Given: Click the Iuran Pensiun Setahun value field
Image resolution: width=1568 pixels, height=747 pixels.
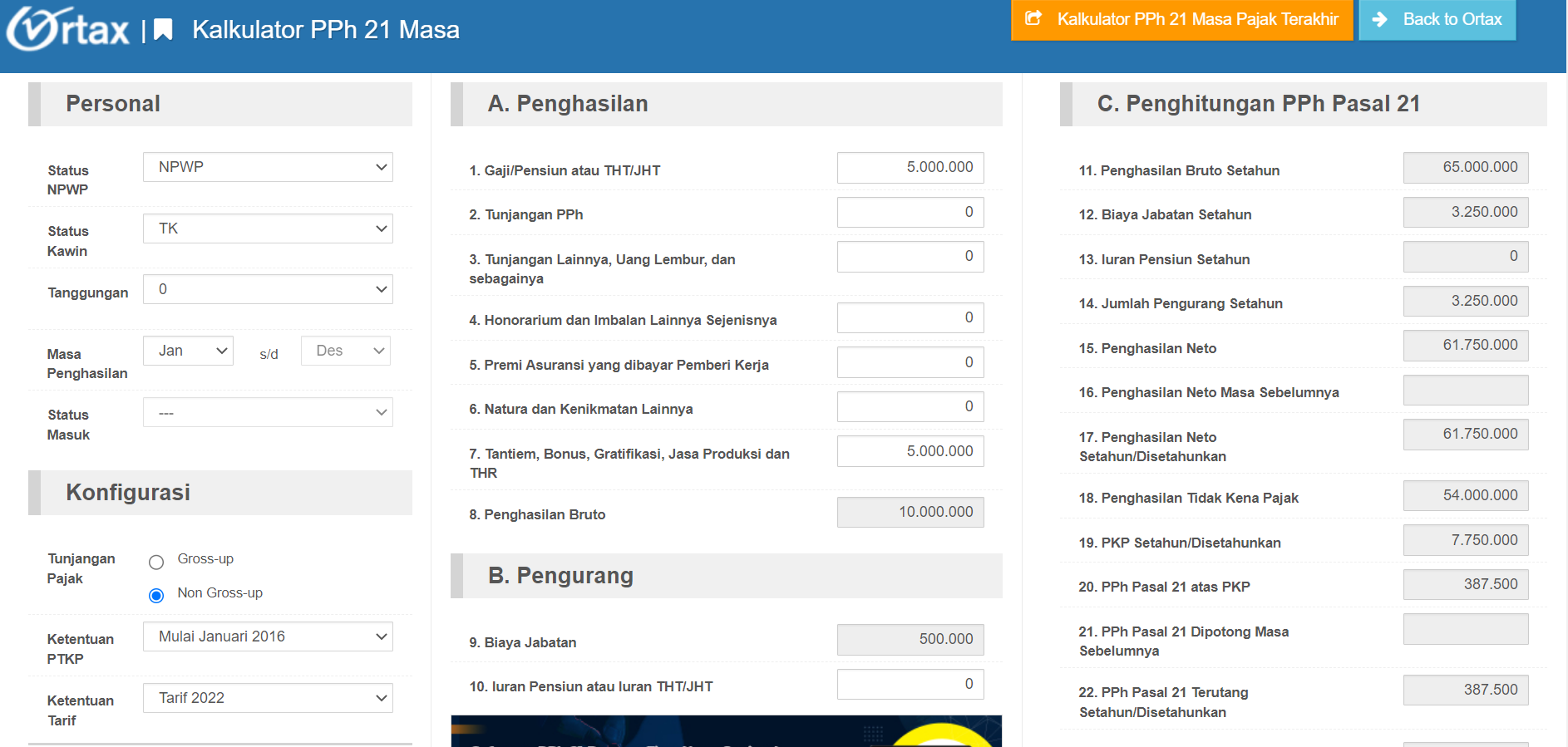Looking at the screenshot, I should click(1466, 257).
